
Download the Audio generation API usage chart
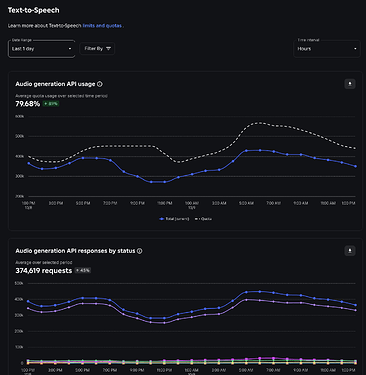click(350, 84)
